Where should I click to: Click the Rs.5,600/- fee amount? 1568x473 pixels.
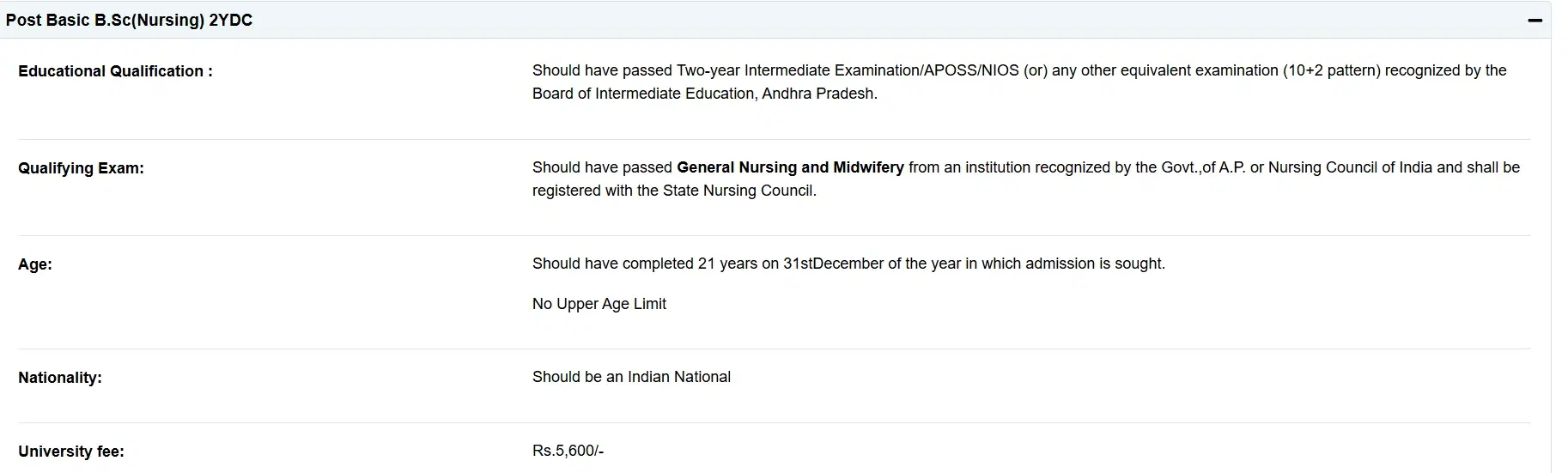point(568,451)
